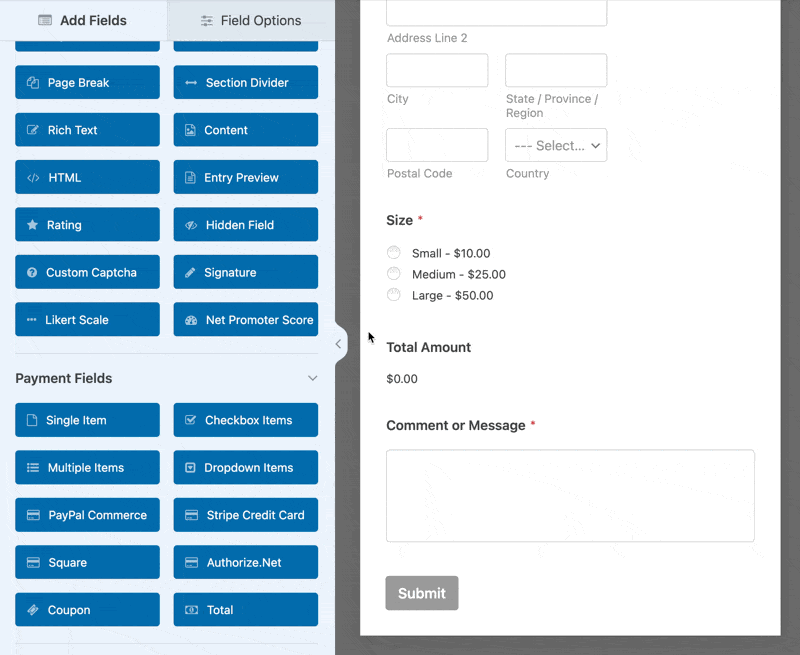Add the HTML code field
800x655 pixels.
pyautogui.click(x=87, y=178)
